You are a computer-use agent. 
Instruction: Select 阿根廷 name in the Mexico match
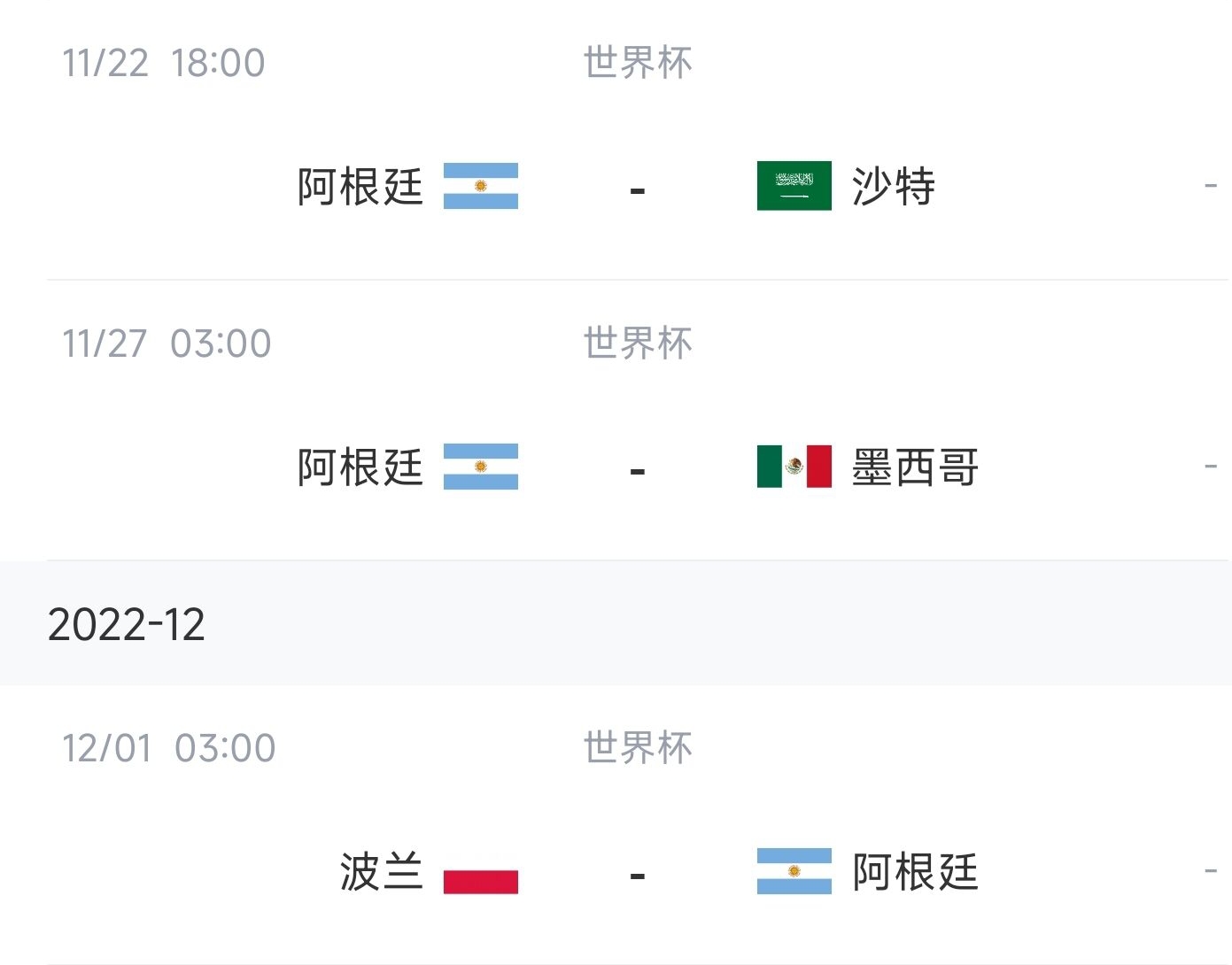pyautogui.click(x=360, y=467)
